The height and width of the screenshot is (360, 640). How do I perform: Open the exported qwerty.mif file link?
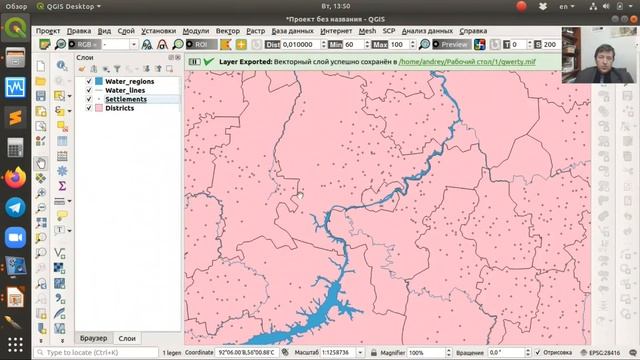(x=467, y=62)
